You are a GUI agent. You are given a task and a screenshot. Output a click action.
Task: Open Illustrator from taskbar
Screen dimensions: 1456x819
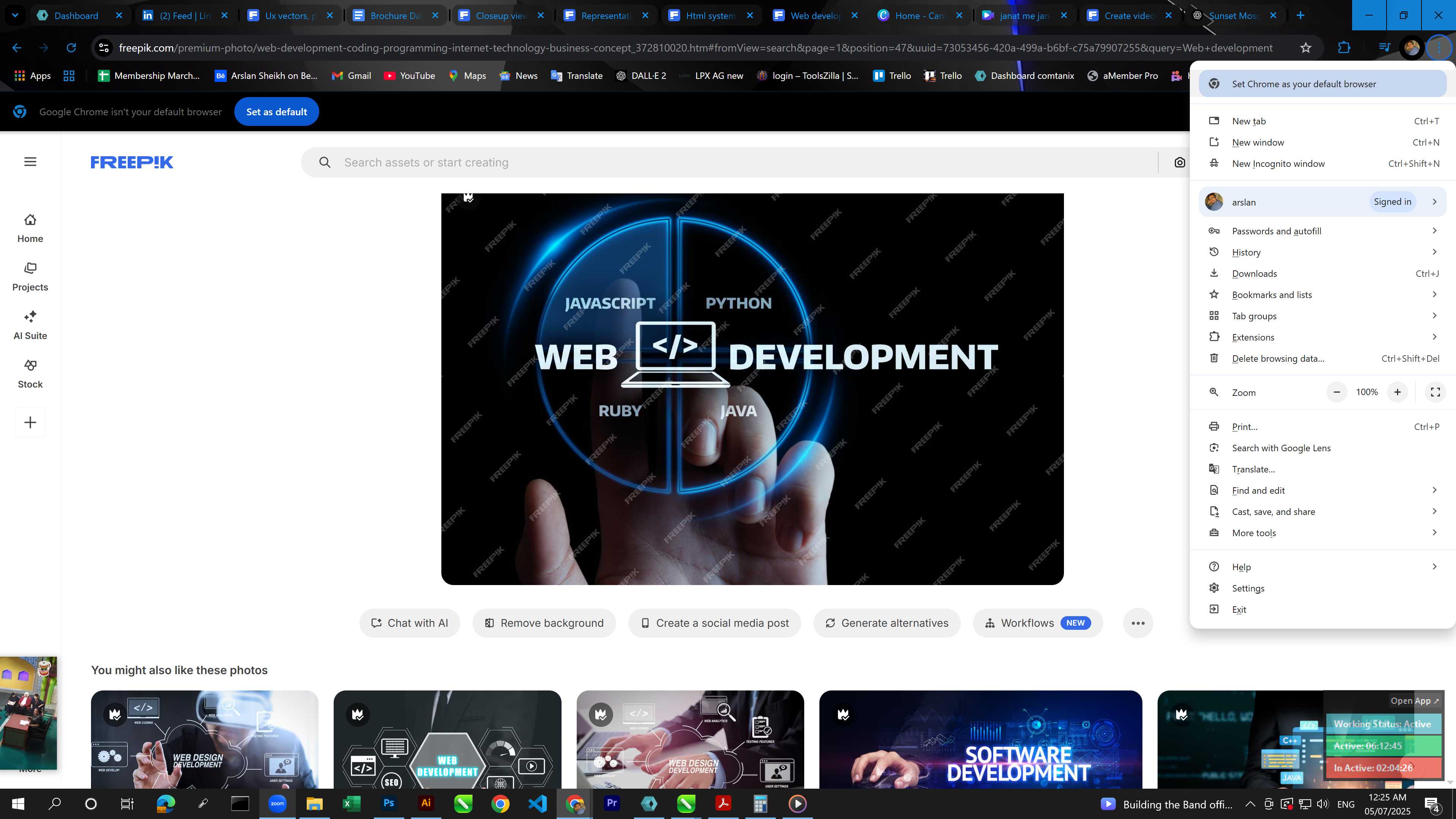425,803
